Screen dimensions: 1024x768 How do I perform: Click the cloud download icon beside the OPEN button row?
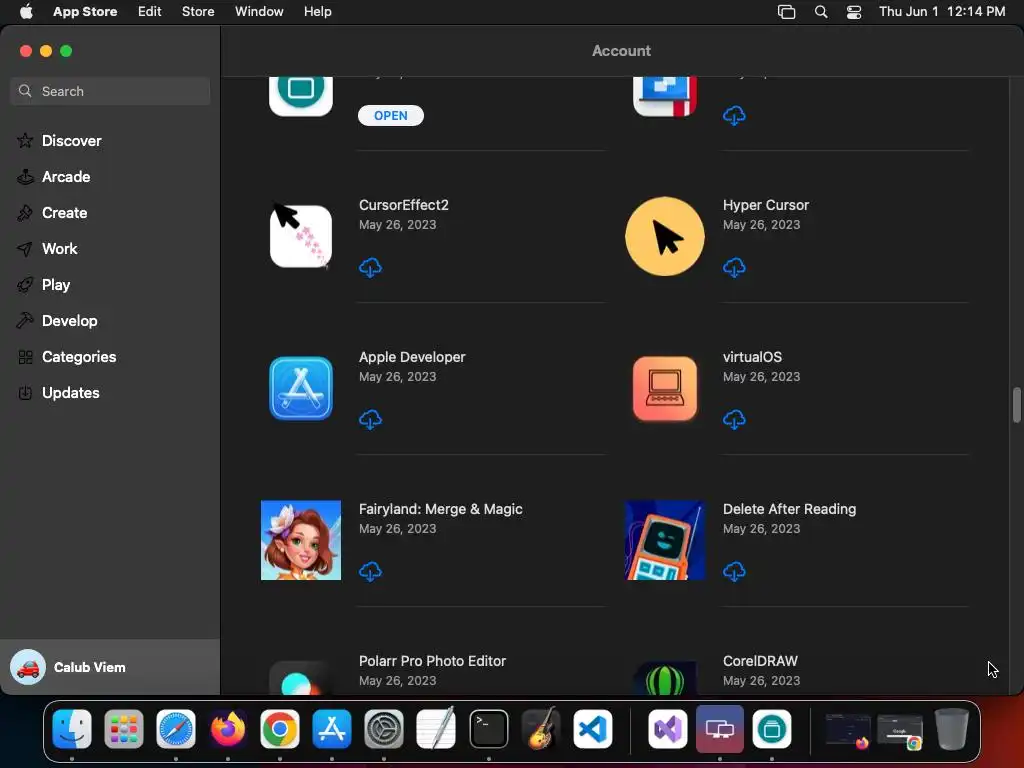[x=734, y=116]
